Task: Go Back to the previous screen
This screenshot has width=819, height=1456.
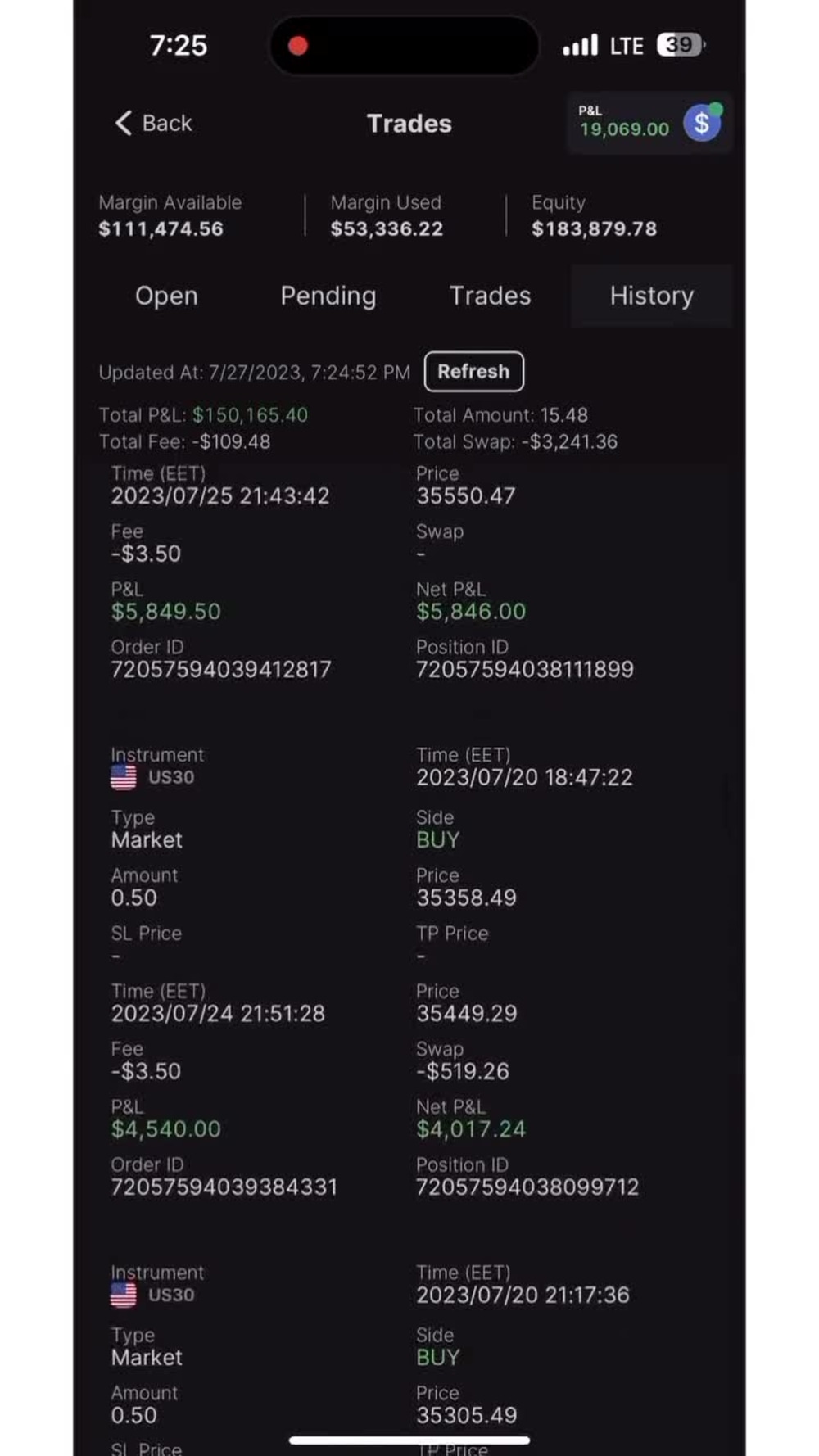Action: pyautogui.click(x=153, y=123)
